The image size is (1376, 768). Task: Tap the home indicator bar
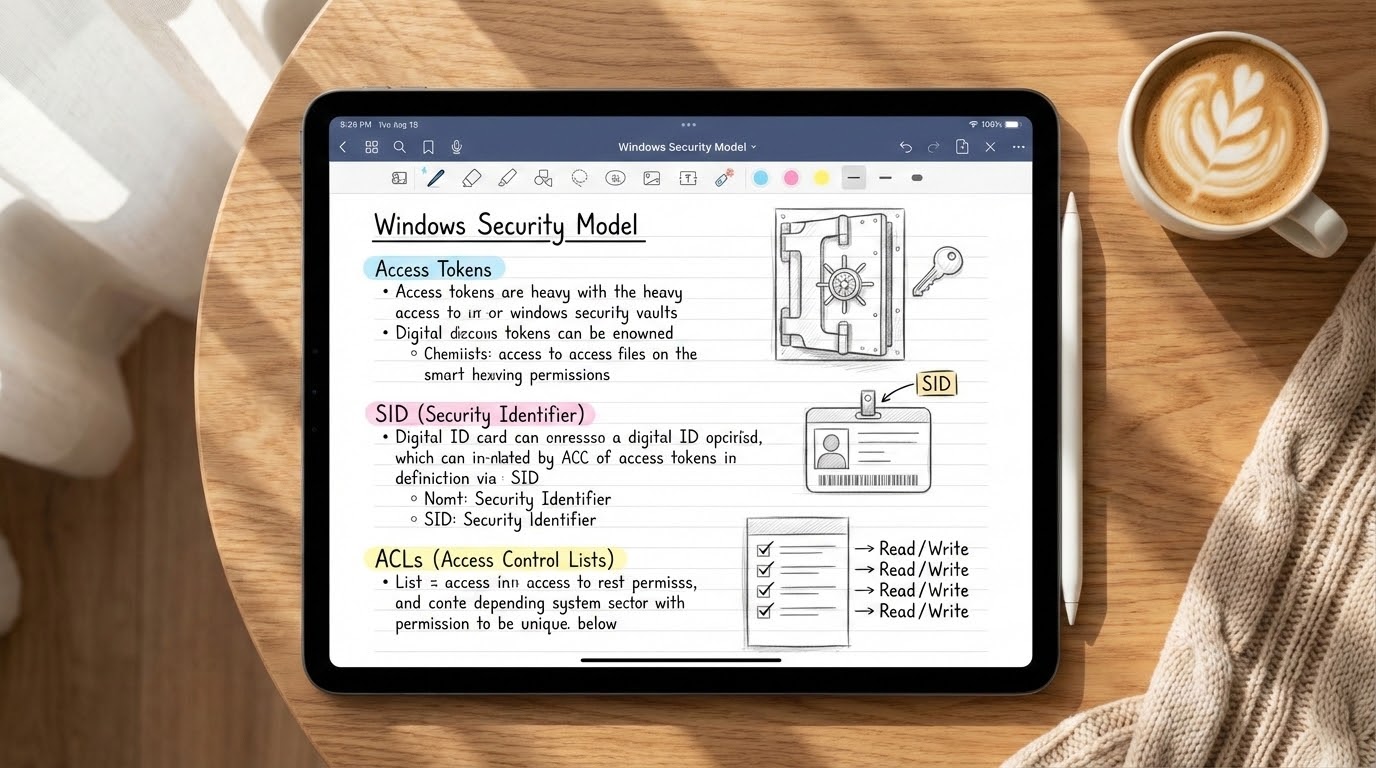pos(681,660)
